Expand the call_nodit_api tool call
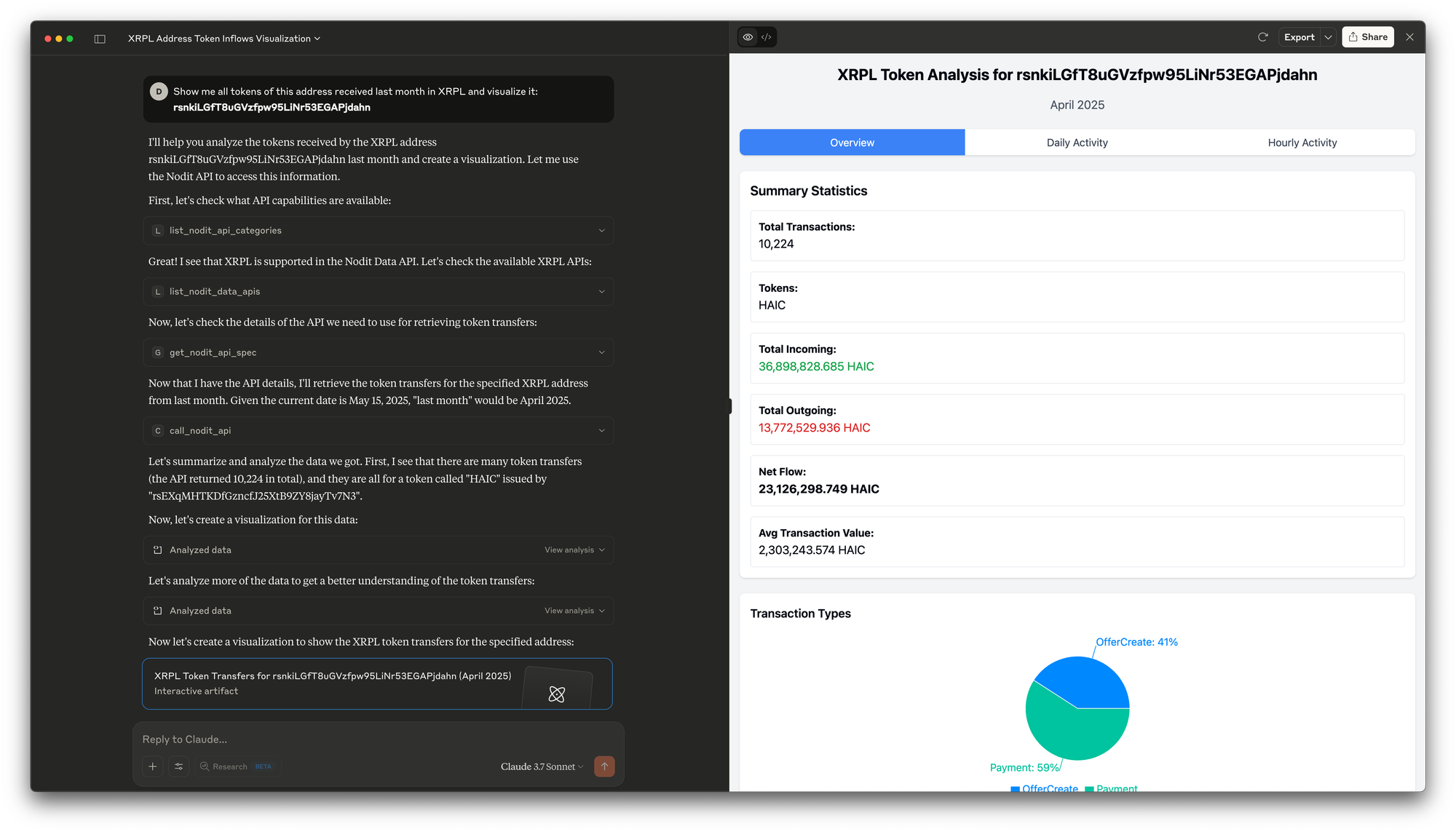 (x=378, y=431)
